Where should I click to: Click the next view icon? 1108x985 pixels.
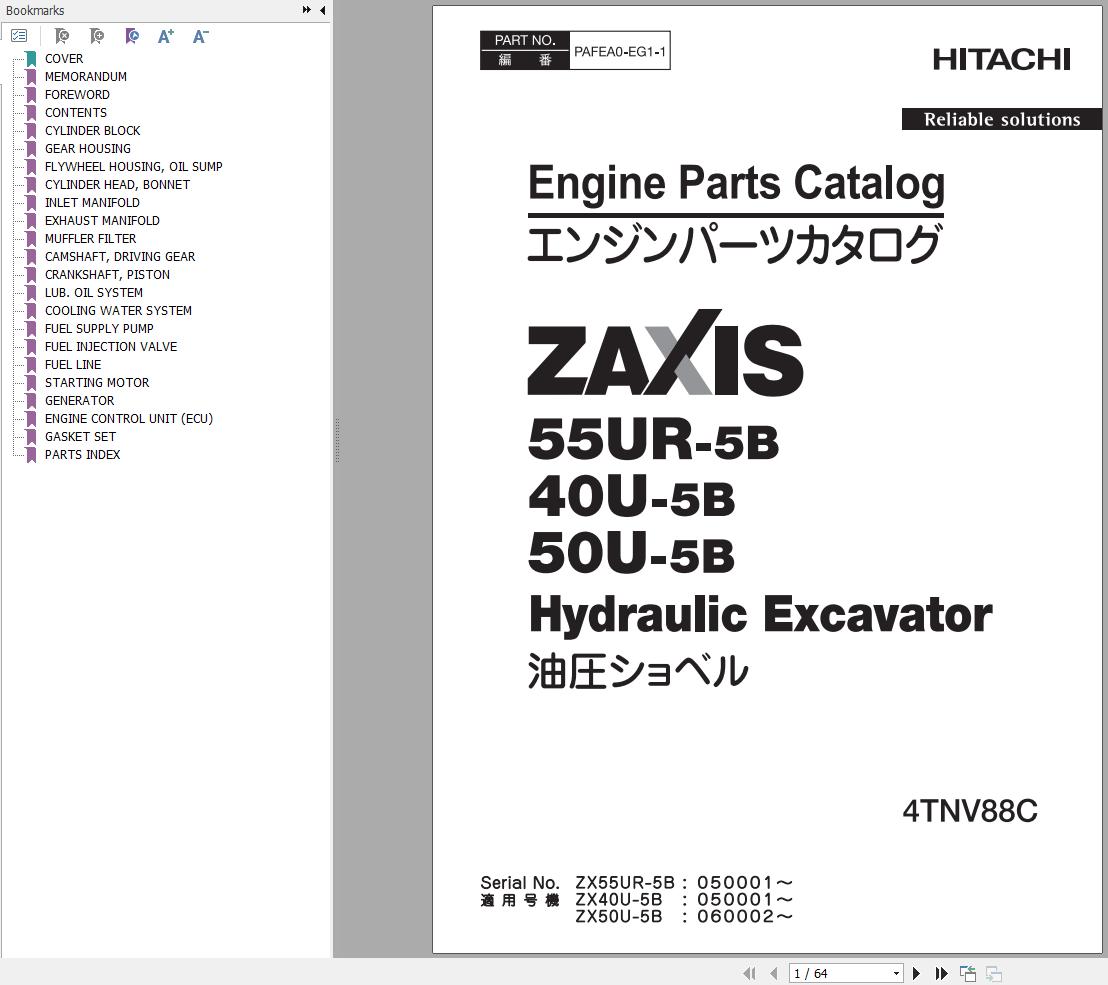993,972
